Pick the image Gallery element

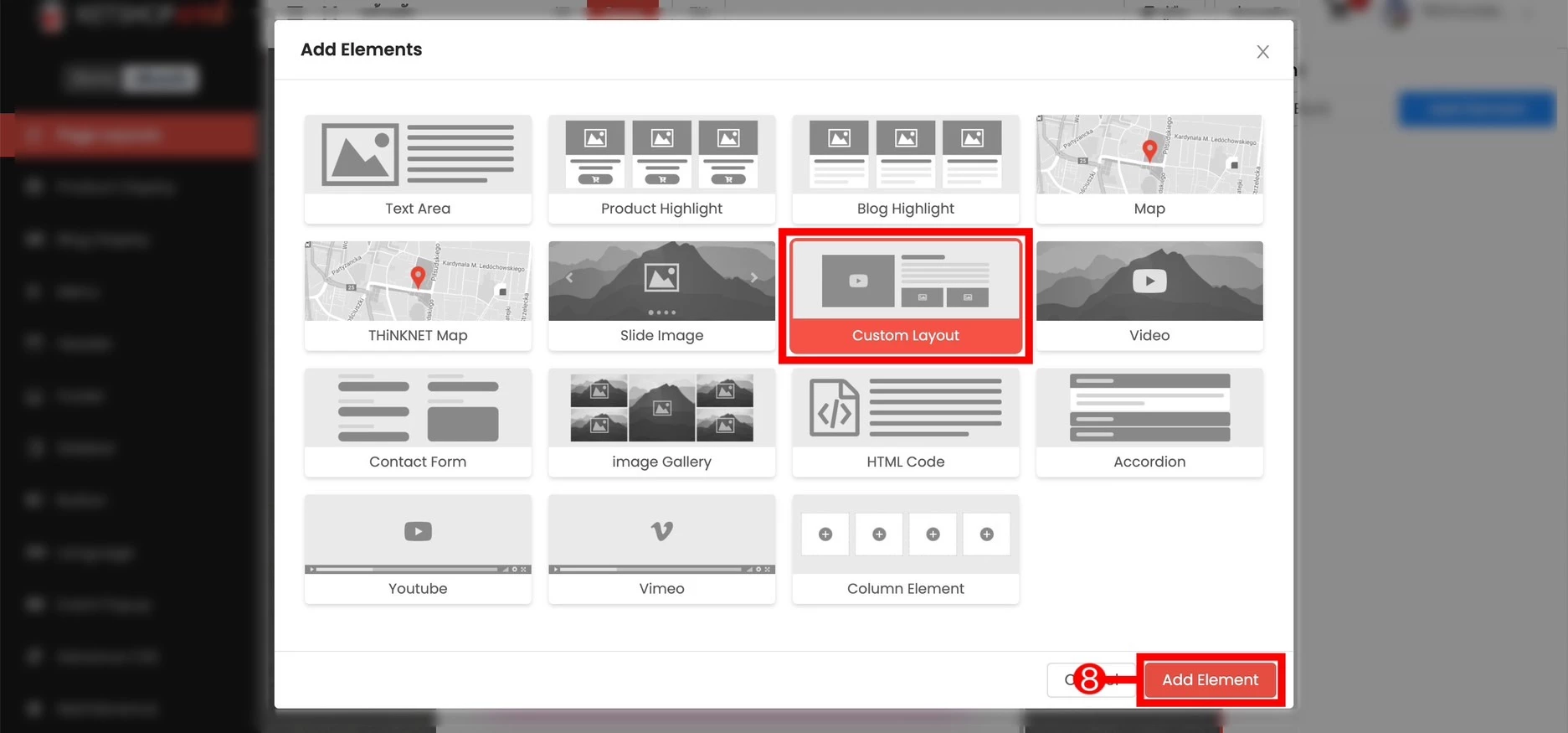click(x=661, y=422)
